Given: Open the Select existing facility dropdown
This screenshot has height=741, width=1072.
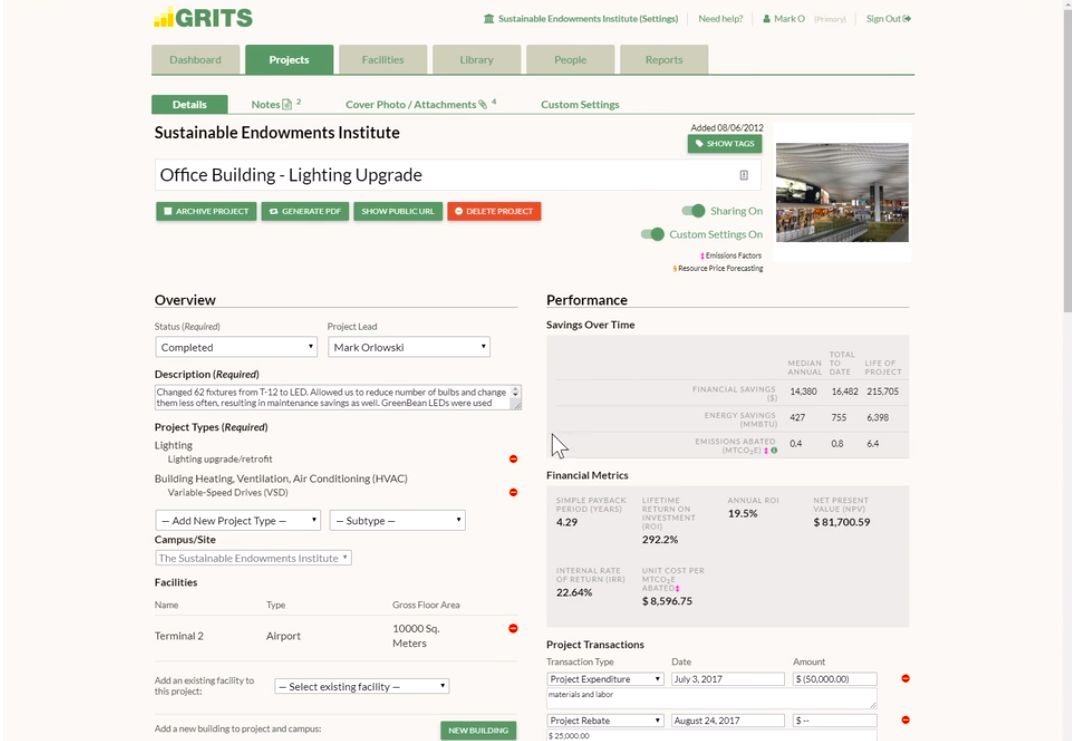Looking at the screenshot, I should click(361, 686).
